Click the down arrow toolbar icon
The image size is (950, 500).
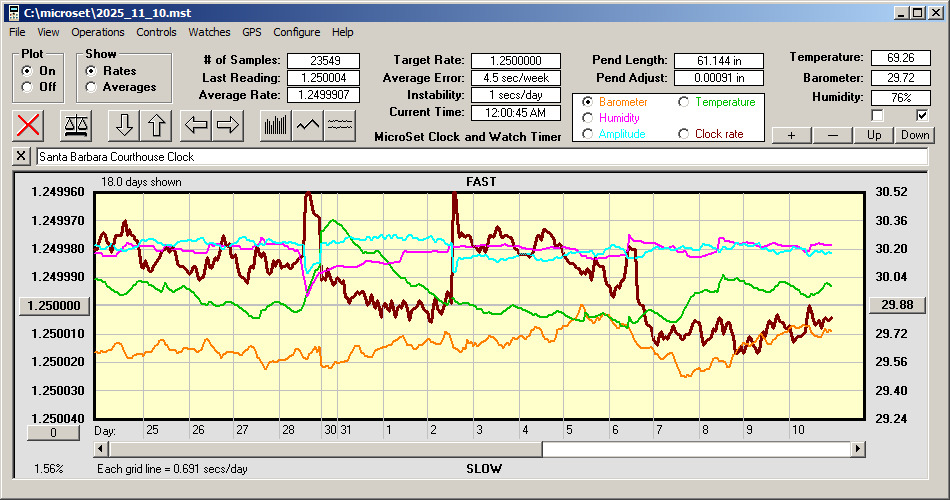124,125
